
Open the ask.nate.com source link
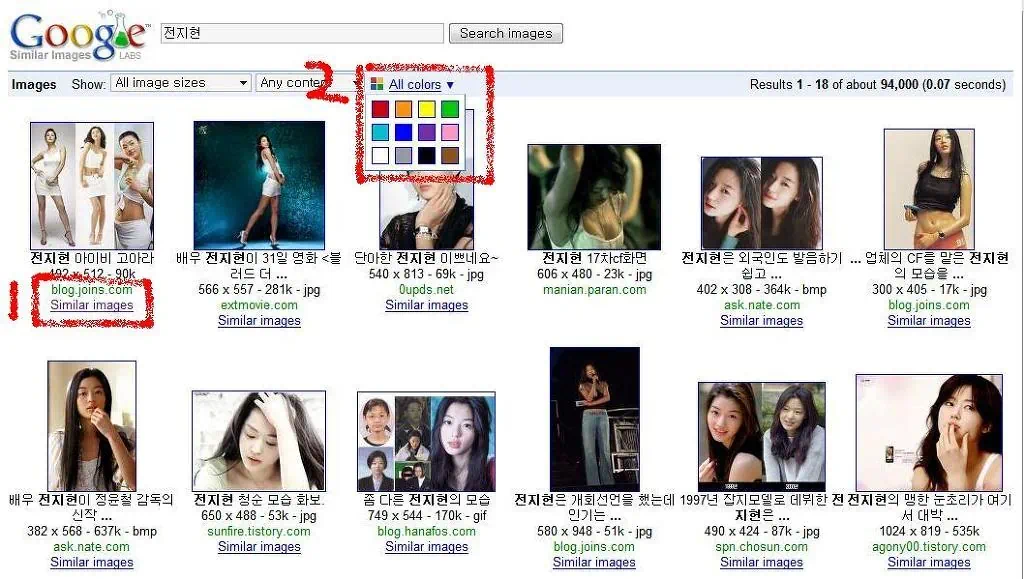coord(761,305)
